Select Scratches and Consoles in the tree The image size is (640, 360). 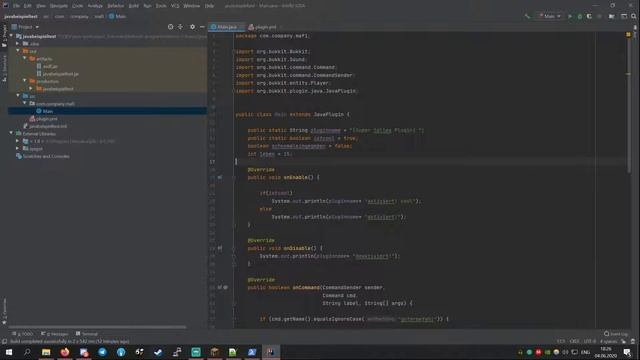[42, 156]
